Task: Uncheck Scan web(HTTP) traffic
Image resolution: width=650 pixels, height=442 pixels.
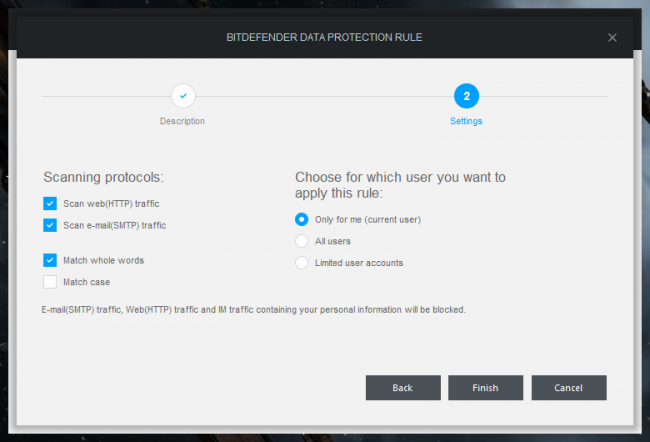Action: (x=51, y=203)
